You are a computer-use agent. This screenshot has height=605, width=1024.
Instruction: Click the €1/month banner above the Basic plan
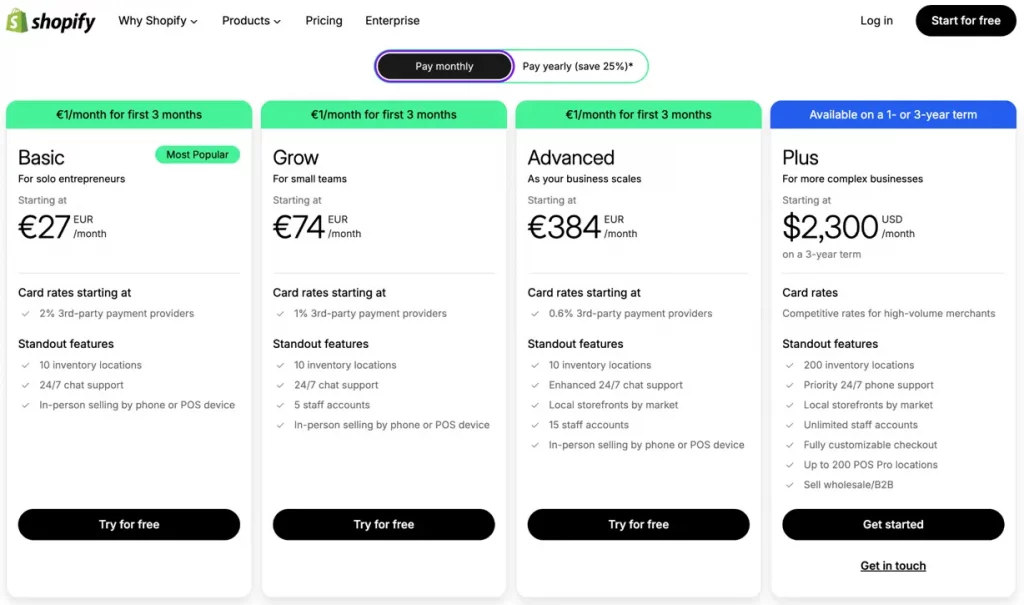tap(128, 114)
